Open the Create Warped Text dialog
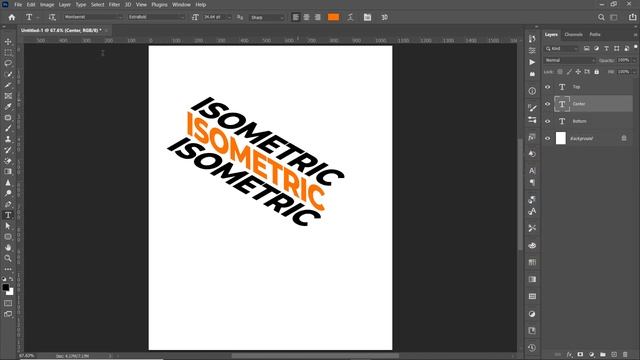 coord(350,17)
